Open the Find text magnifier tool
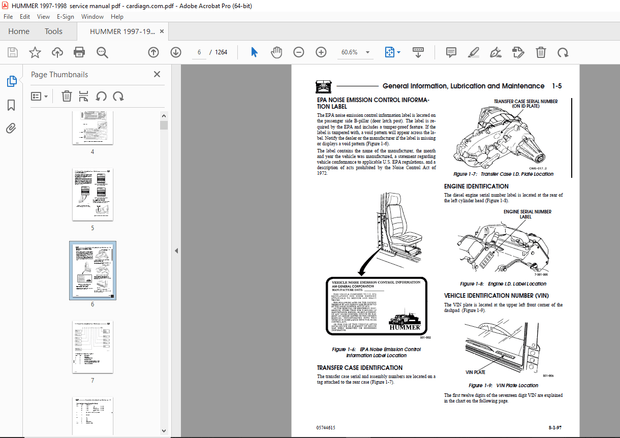 [102, 52]
